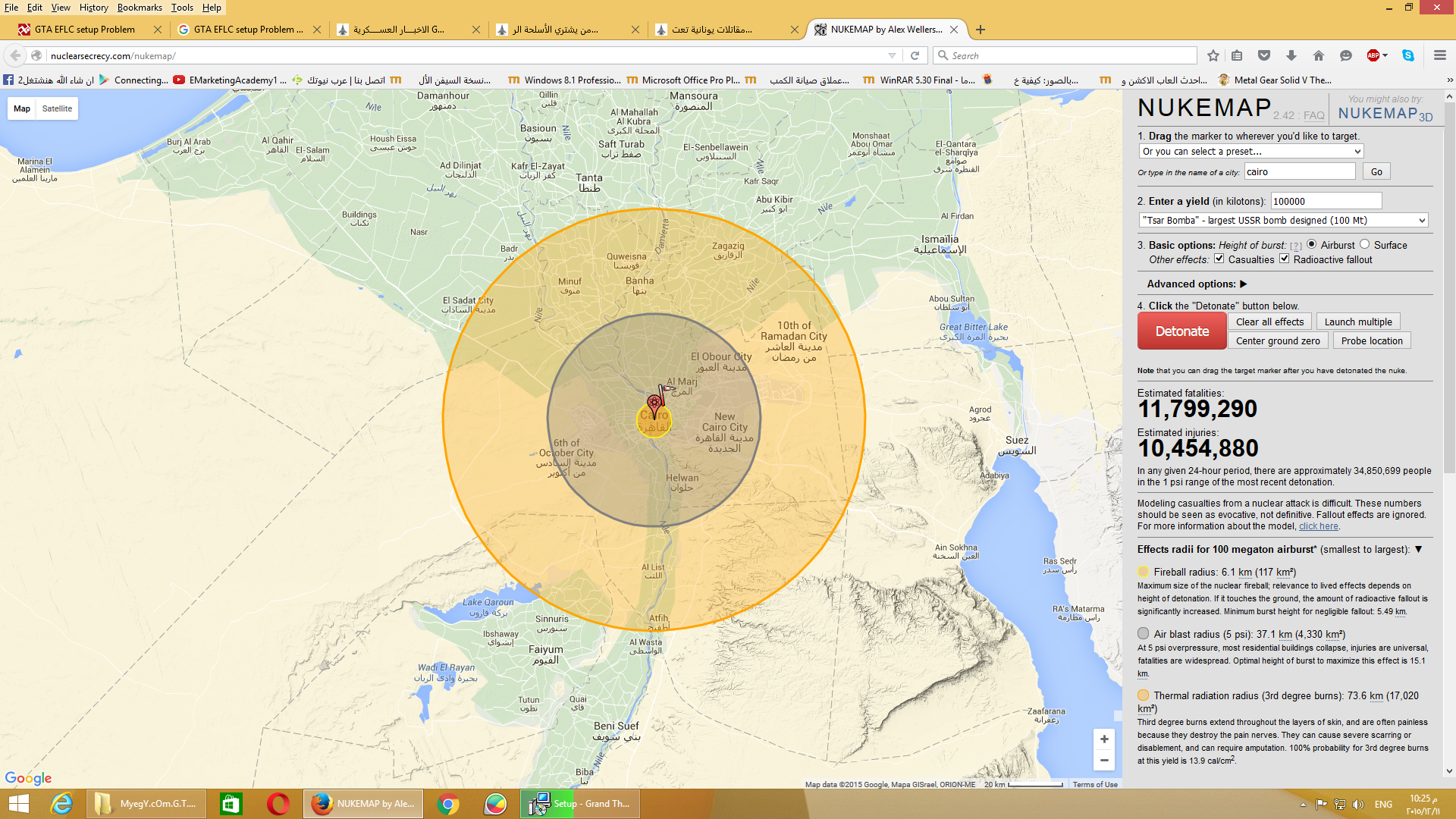Toggle the Radioactive fallout checkbox

tap(1285, 259)
